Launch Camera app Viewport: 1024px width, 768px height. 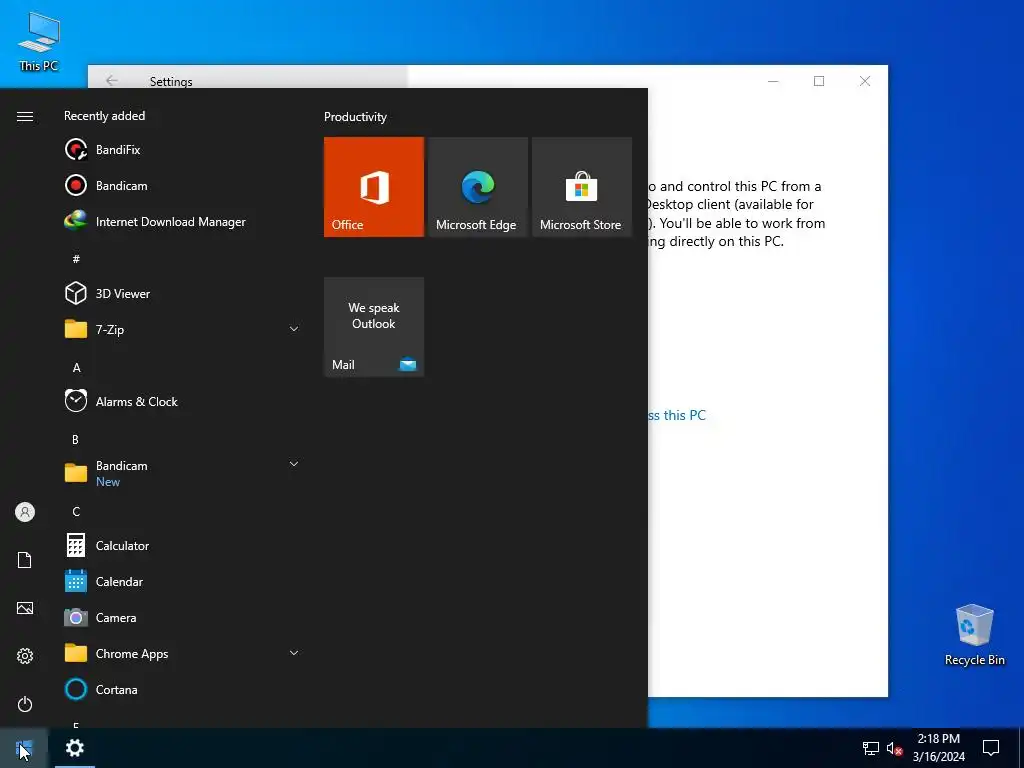click(183, 617)
